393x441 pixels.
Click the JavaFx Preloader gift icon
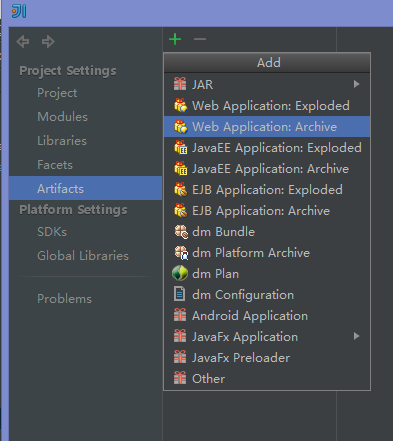(x=180, y=357)
